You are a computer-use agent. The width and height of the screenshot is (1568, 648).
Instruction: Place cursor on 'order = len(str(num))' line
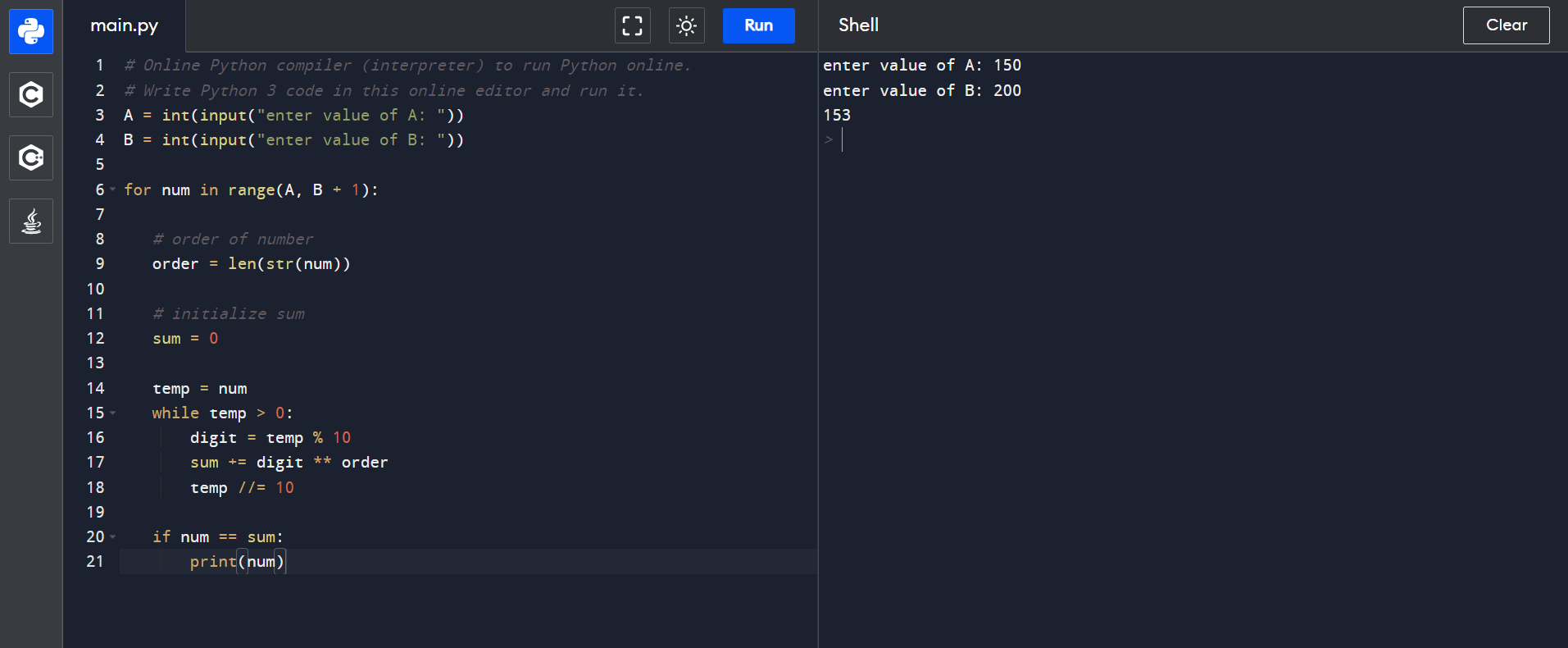[x=251, y=264]
